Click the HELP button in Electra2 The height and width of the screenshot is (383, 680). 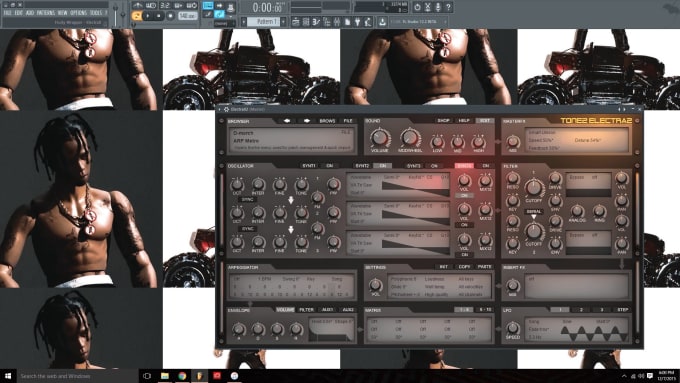[464, 121]
